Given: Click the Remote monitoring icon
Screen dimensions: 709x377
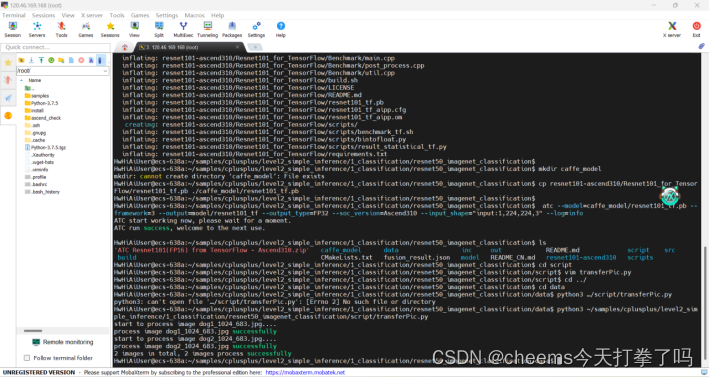Looking at the screenshot, I should click(36, 342).
